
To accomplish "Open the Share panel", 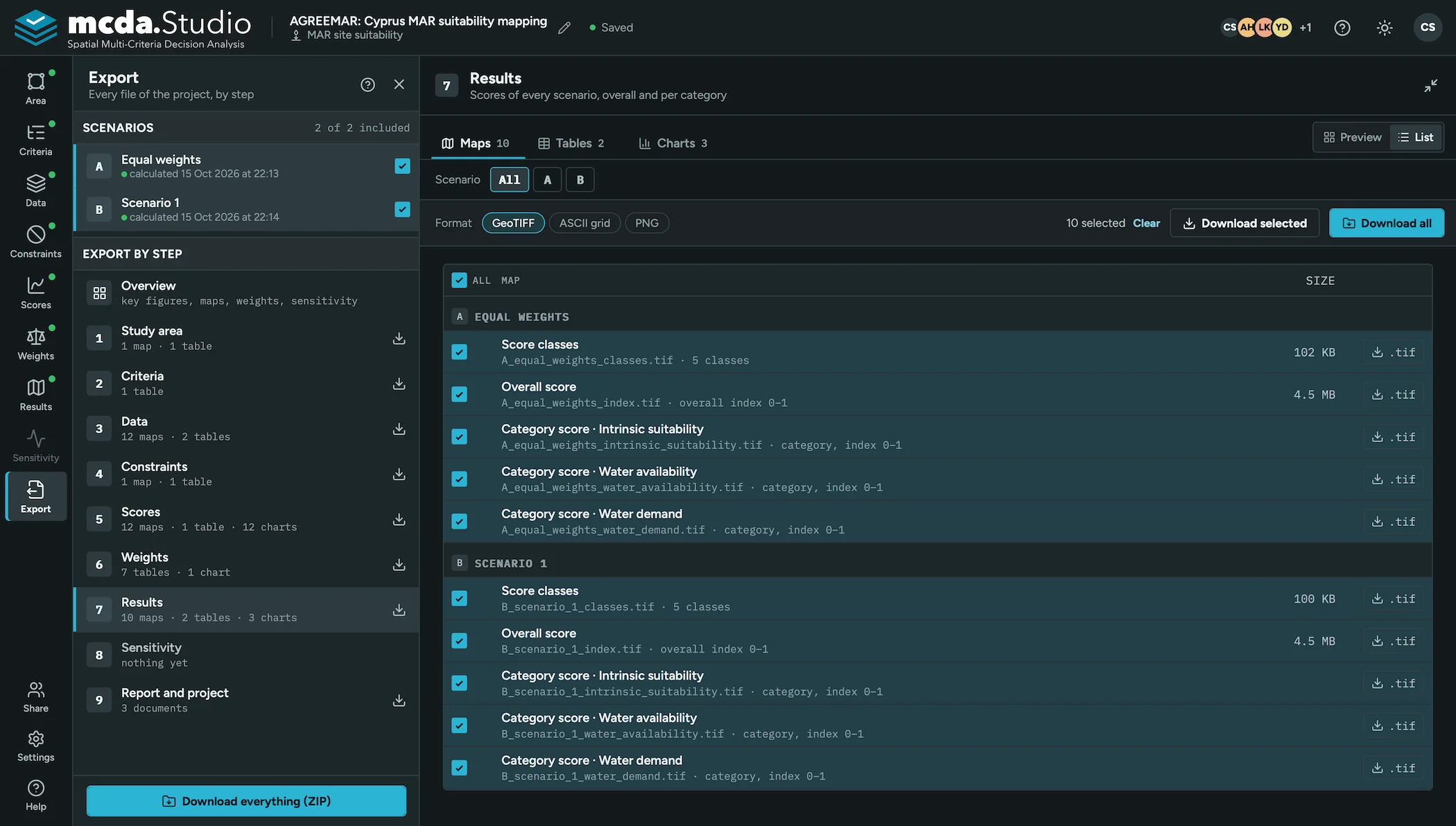I will [35, 696].
